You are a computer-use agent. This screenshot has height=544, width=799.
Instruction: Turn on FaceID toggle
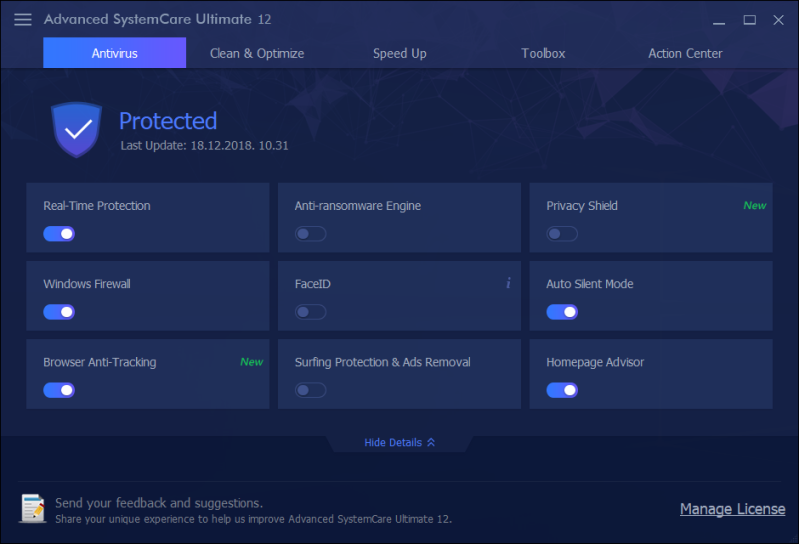click(310, 312)
